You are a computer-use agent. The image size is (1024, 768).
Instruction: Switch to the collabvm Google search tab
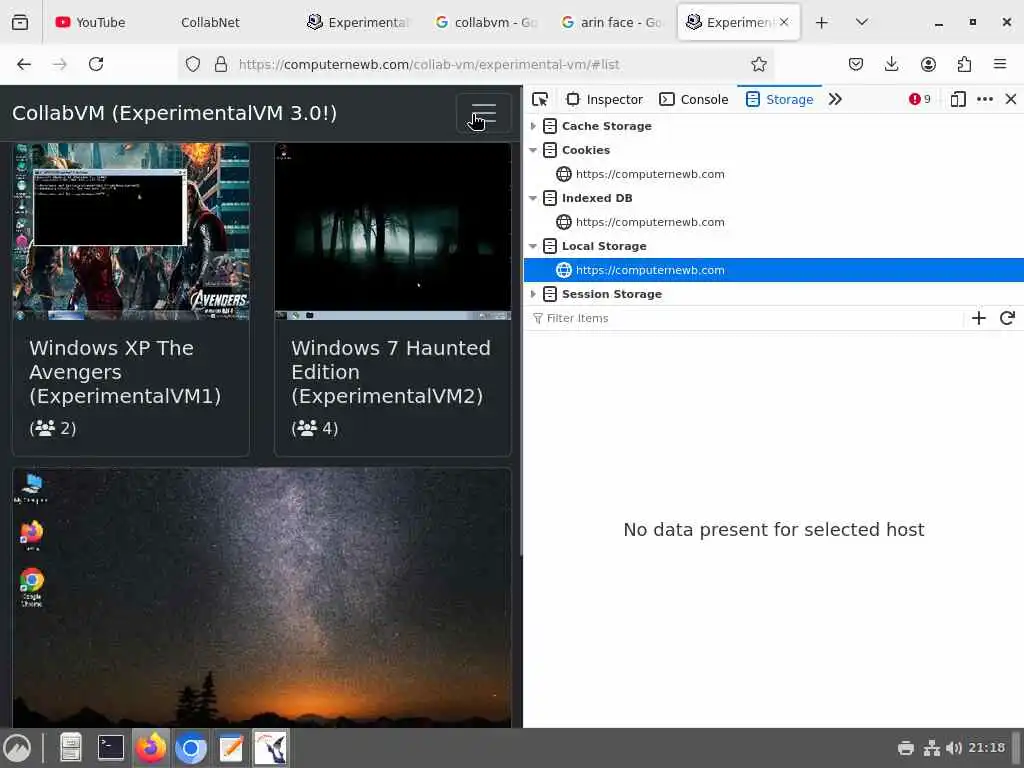click(487, 22)
